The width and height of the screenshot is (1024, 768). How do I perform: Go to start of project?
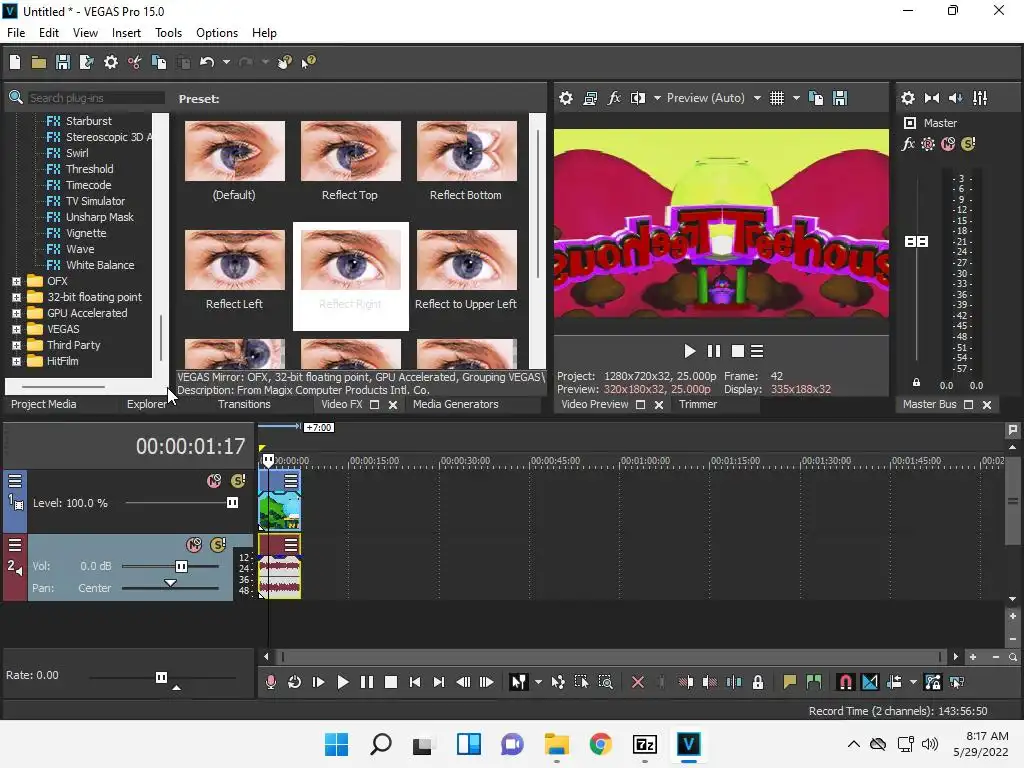coord(415,682)
